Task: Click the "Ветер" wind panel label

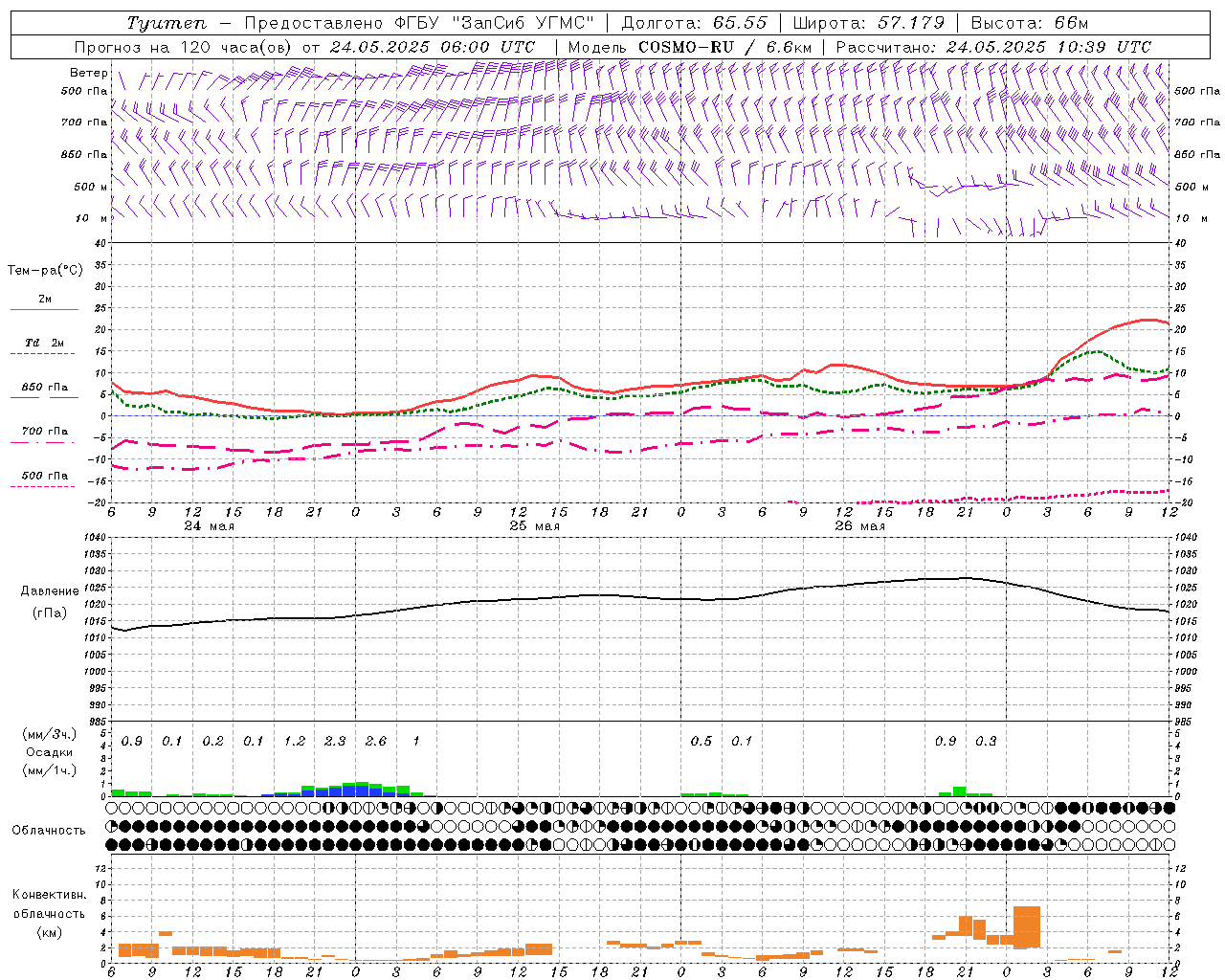Action: (89, 73)
